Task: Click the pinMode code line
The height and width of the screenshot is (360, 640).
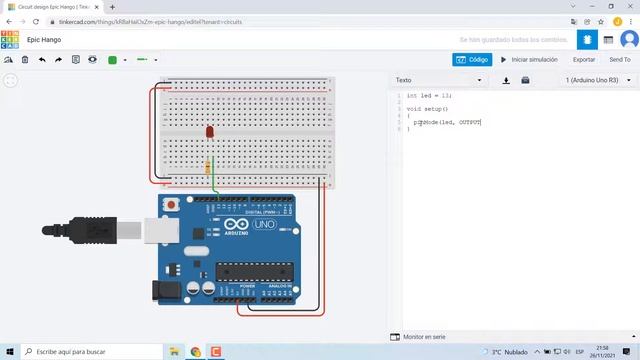Action: coord(447,122)
